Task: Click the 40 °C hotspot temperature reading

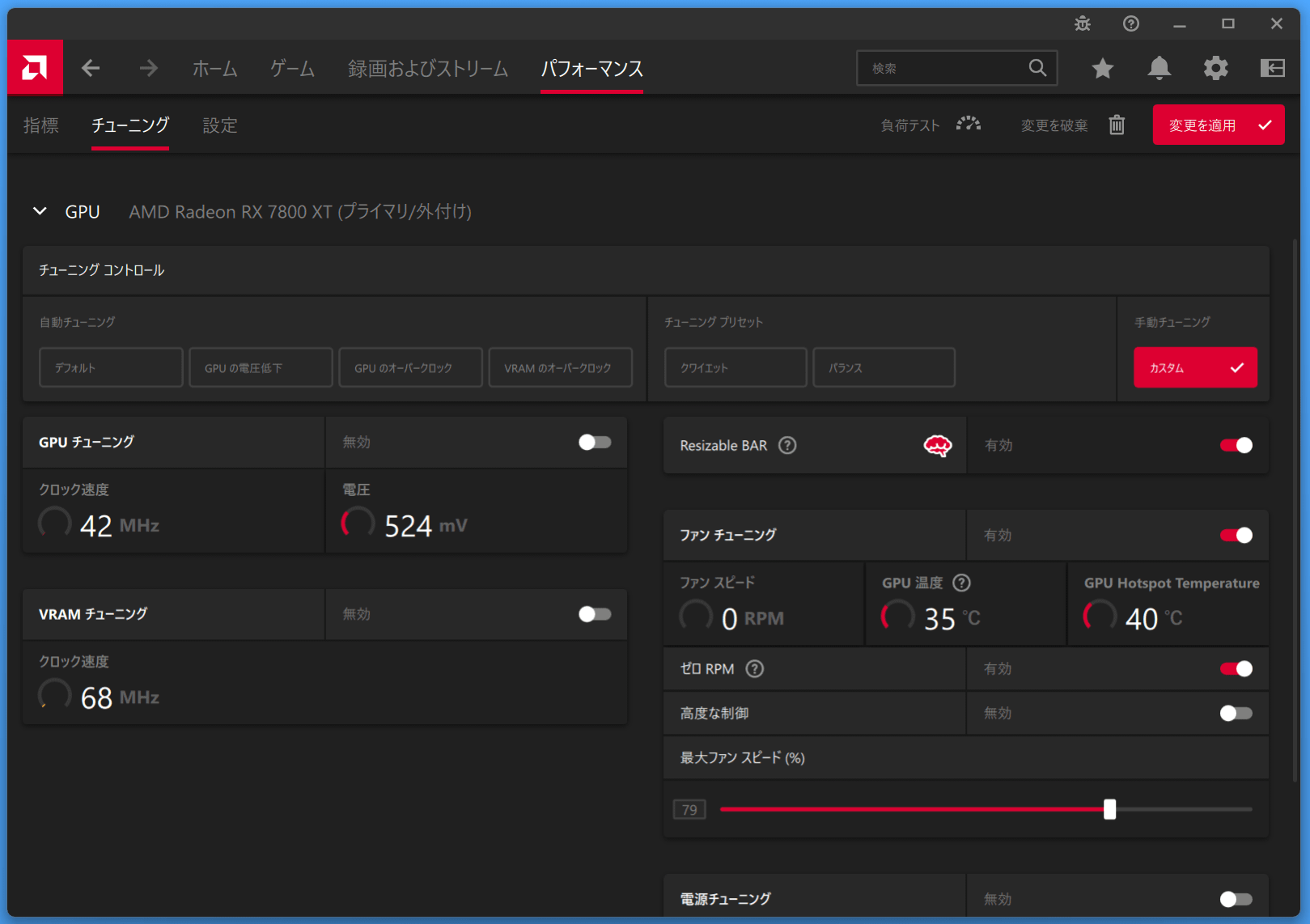Action: (1154, 618)
